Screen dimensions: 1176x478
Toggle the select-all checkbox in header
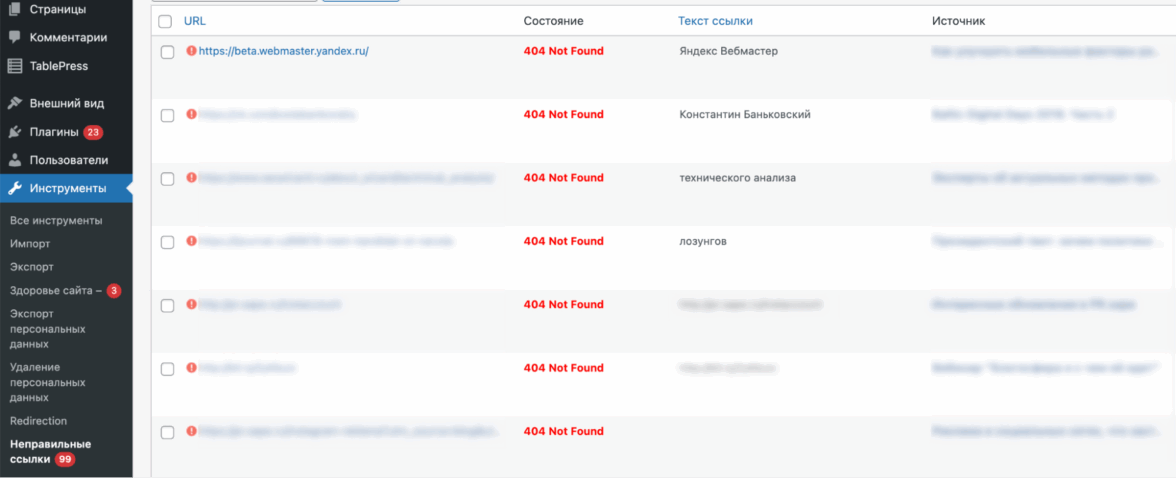pos(165,21)
